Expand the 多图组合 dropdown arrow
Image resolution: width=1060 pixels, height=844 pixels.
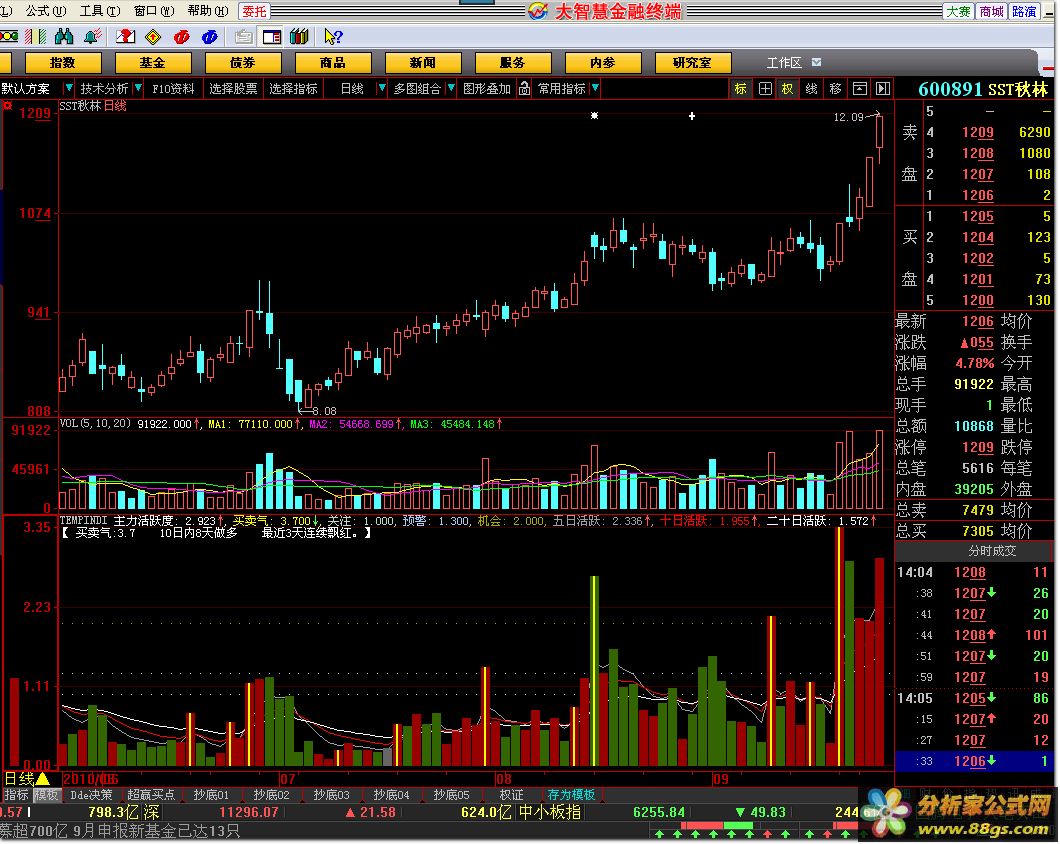pos(451,88)
